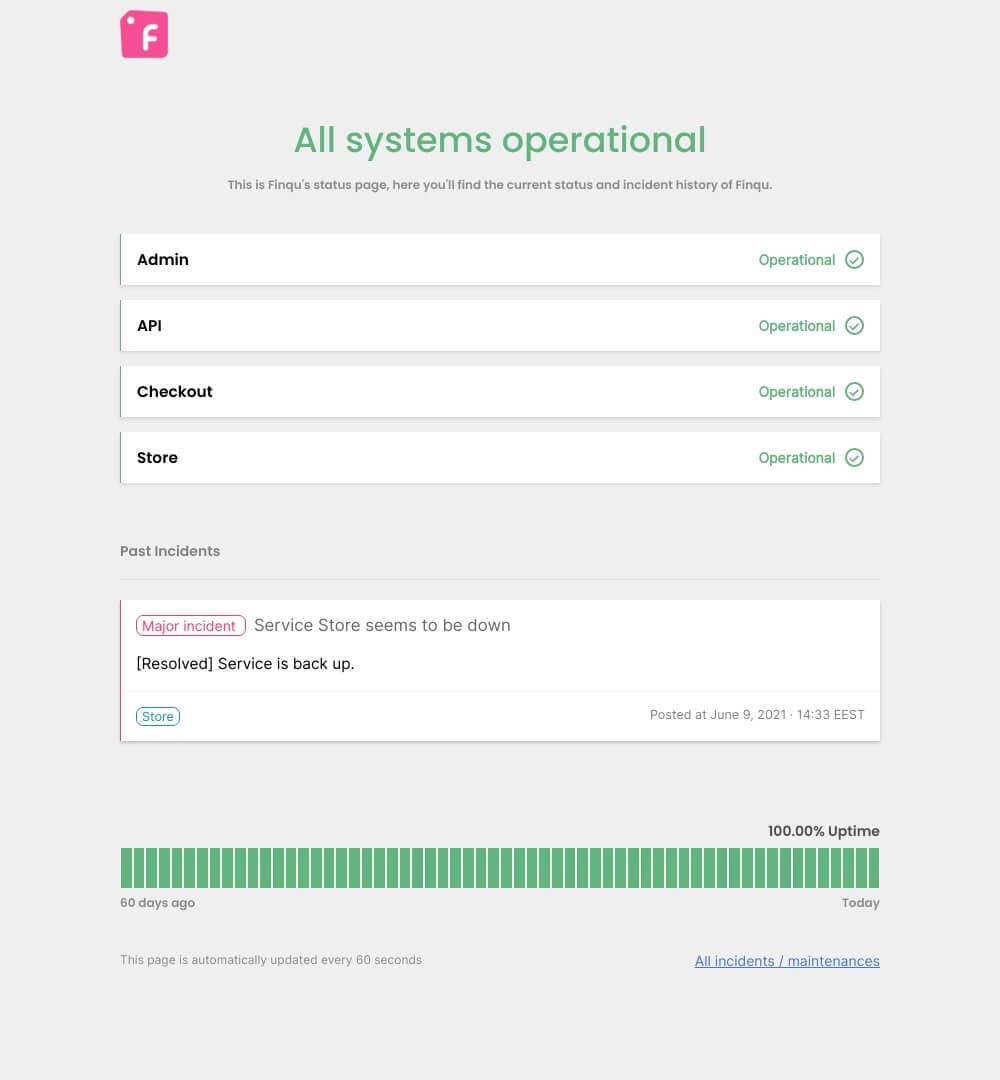Click the last uptime bar for Today
This screenshot has height=1080, width=1000.
click(874, 868)
